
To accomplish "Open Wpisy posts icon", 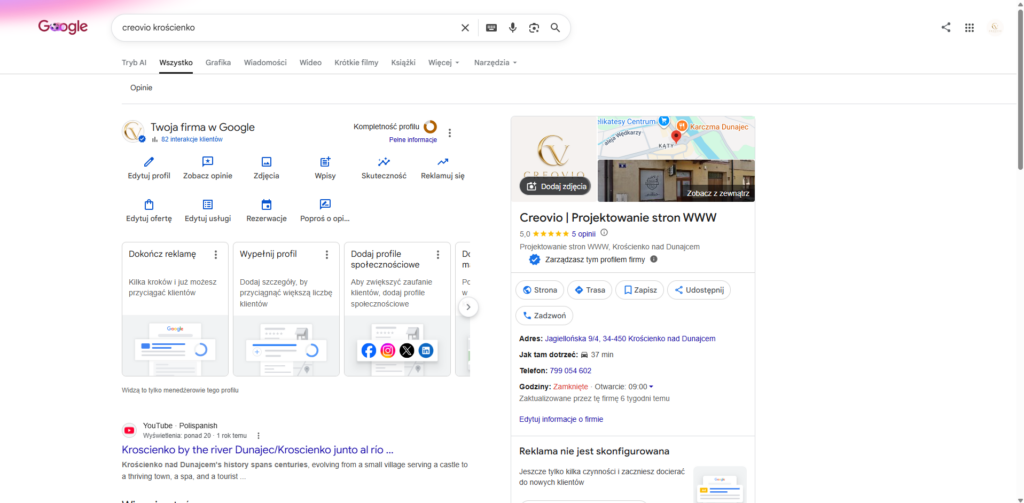I will click(325, 161).
